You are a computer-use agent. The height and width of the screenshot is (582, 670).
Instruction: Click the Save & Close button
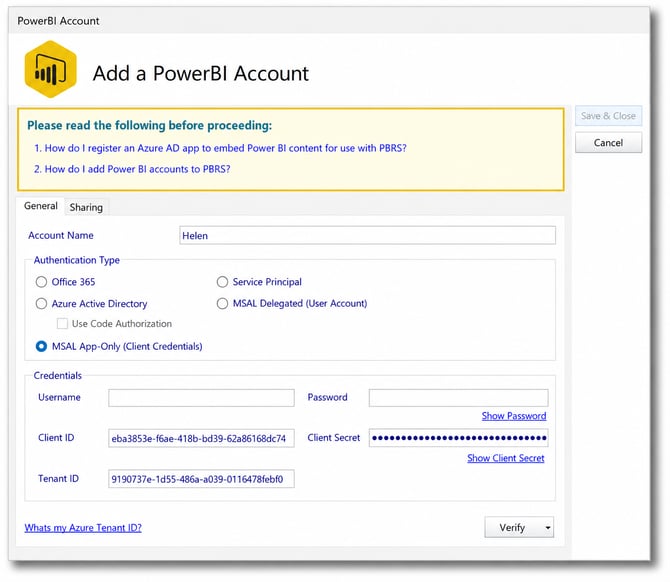(x=608, y=116)
